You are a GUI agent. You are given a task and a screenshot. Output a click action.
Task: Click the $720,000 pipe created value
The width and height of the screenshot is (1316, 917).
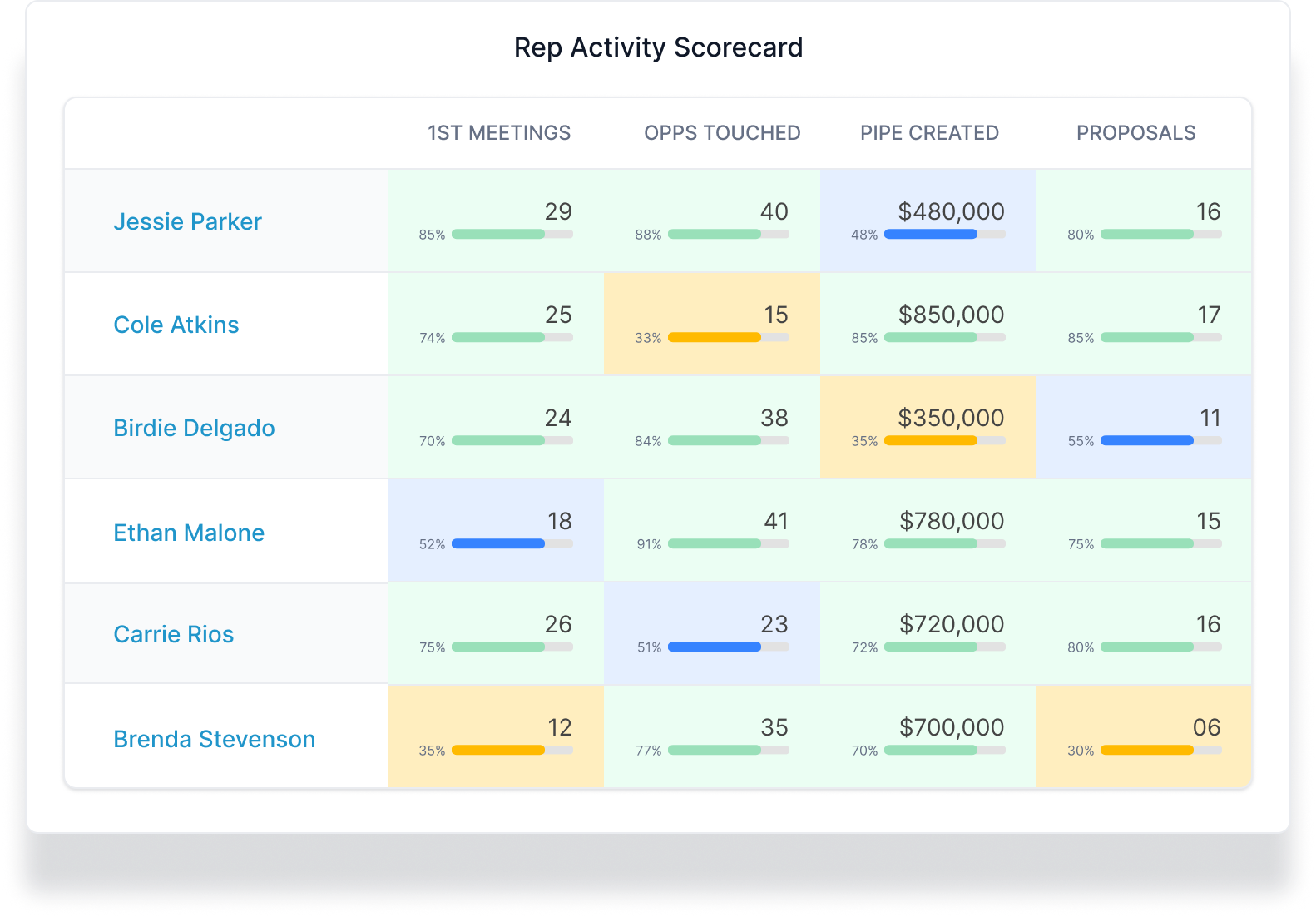[x=952, y=625]
